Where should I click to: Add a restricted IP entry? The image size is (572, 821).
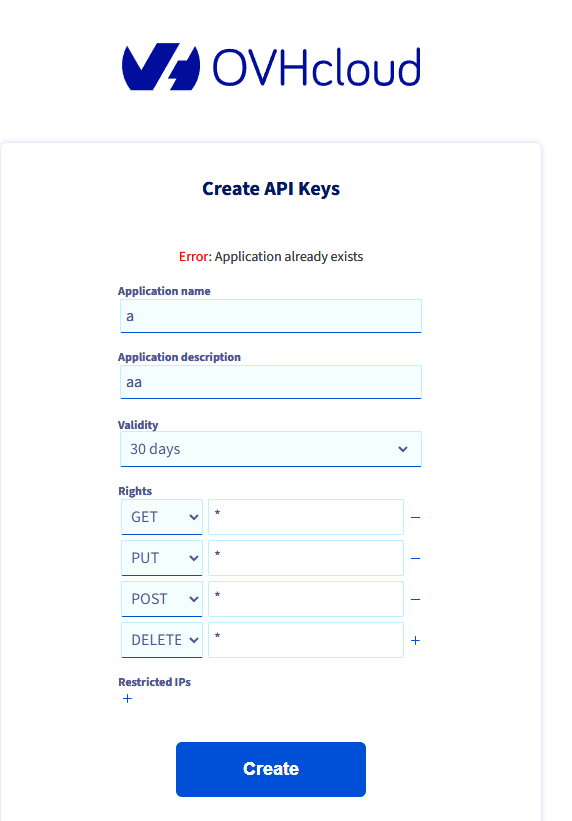pos(127,698)
